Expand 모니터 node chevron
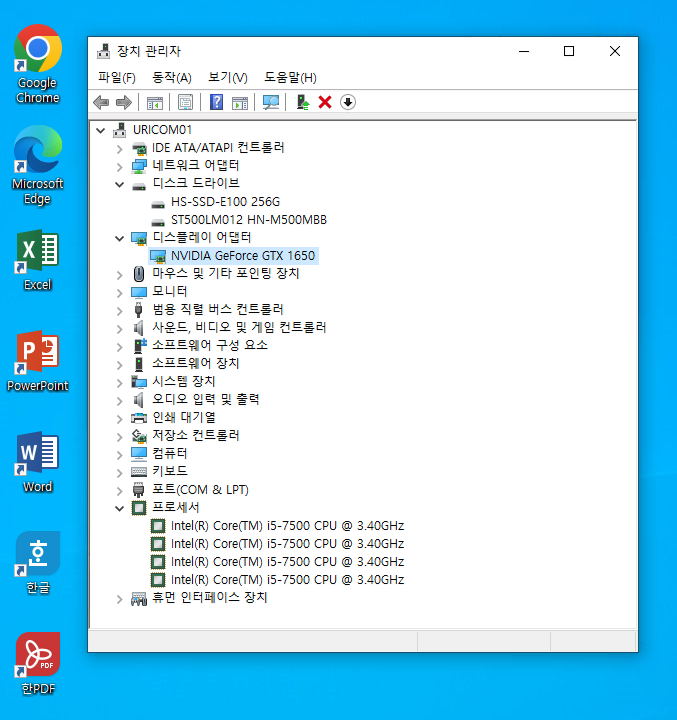The image size is (677, 720). [119, 292]
